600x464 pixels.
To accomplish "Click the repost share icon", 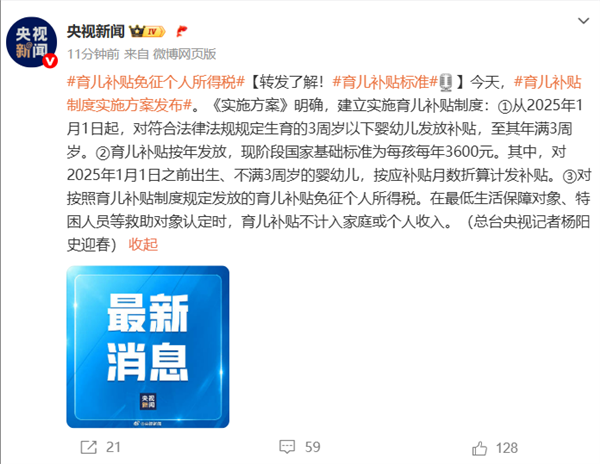I will [89, 447].
